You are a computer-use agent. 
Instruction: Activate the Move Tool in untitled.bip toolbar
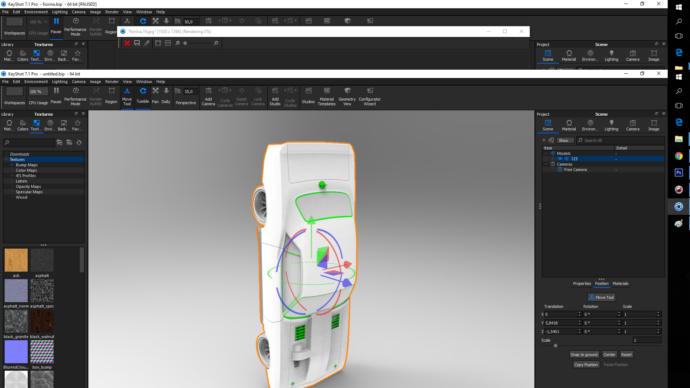coord(127,96)
